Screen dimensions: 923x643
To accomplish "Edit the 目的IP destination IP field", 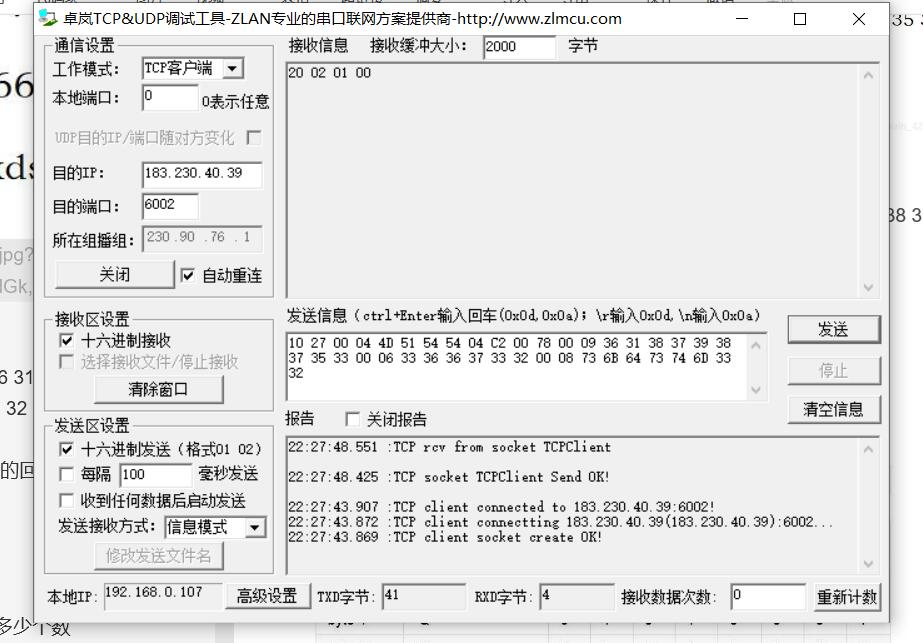I will 200,174.
